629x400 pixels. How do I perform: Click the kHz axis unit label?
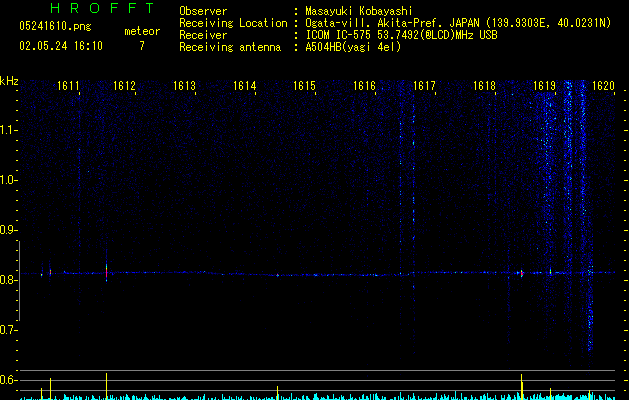(x=9, y=81)
